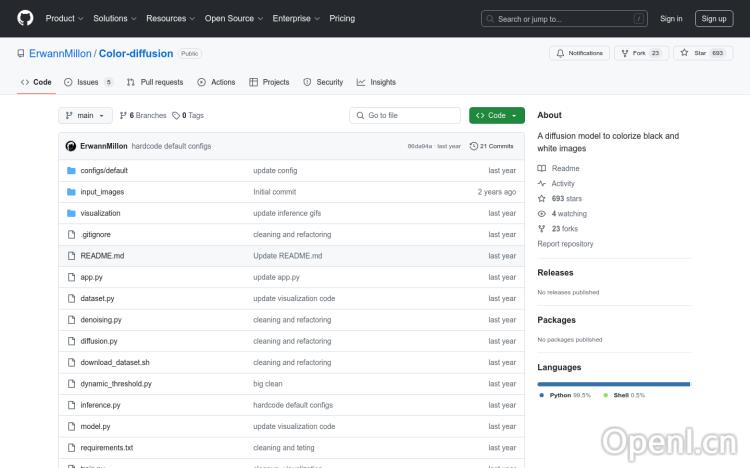This screenshot has height=468, width=750.
Task: Click the GitHub logo icon
Action: (x=25, y=18)
